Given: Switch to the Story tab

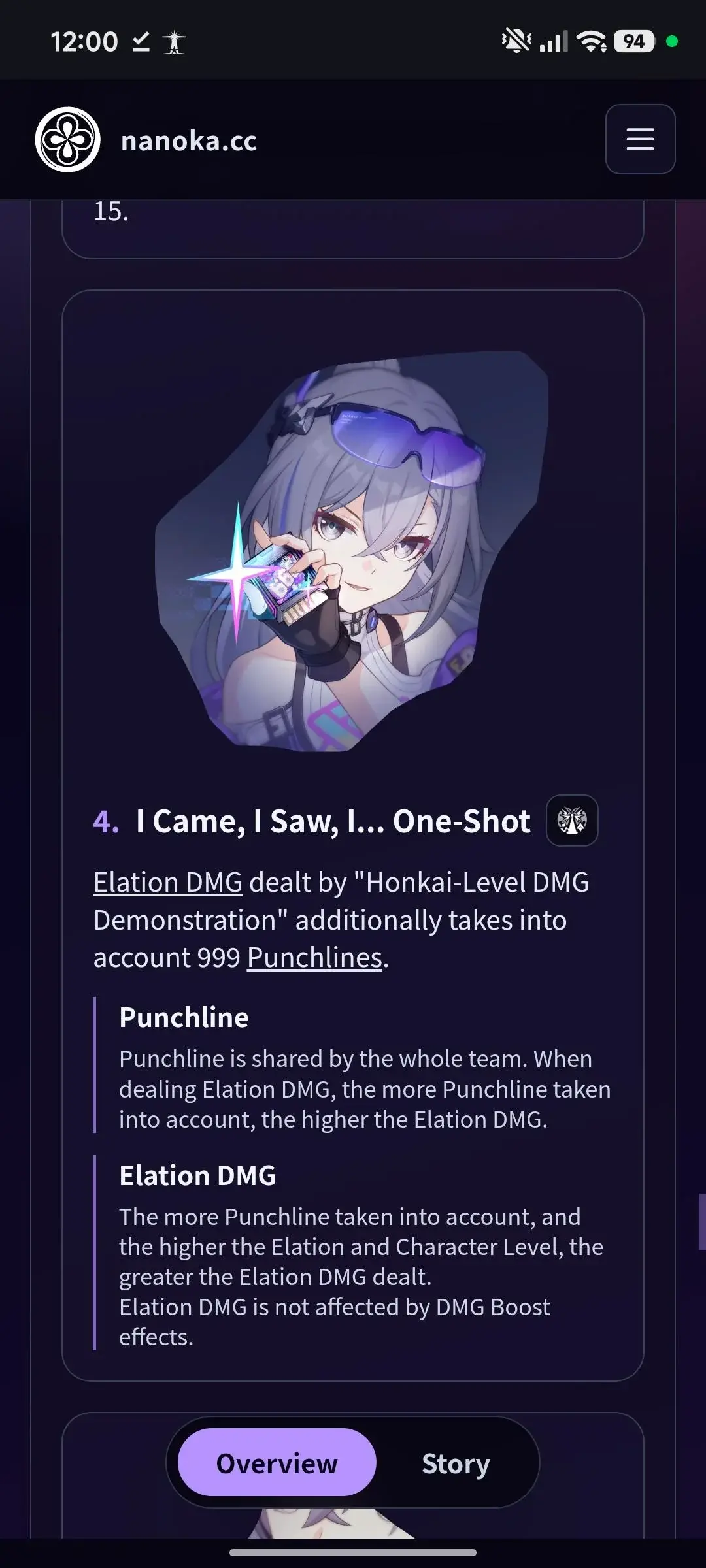Looking at the screenshot, I should click(x=456, y=1463).
